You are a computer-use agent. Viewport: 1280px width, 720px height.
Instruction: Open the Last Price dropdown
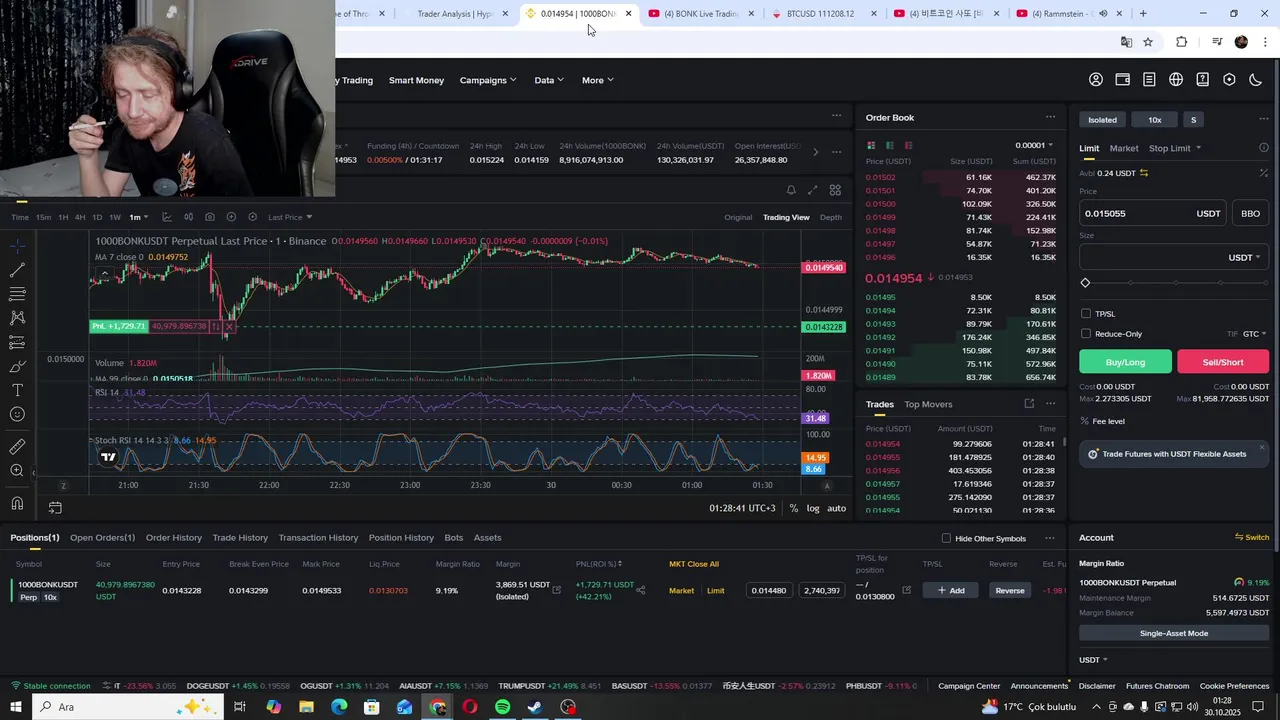(290, 217)
